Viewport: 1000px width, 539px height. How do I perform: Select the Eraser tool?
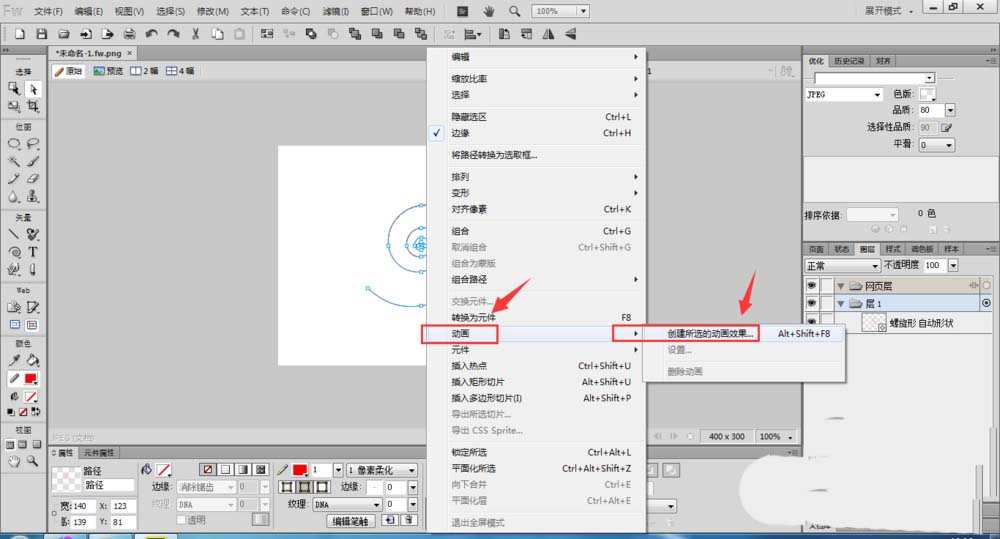33,179
